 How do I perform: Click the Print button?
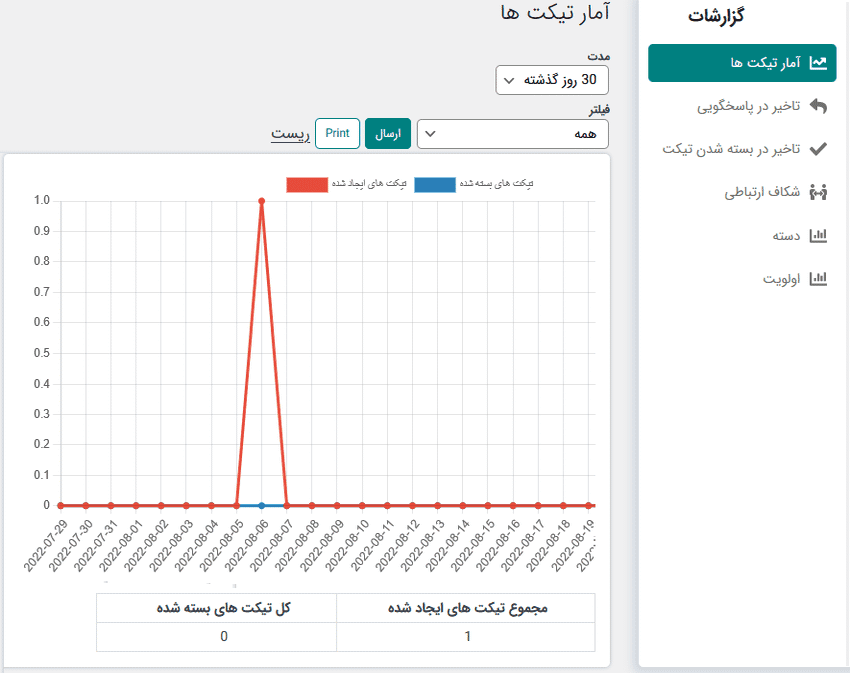coord(337,133)
